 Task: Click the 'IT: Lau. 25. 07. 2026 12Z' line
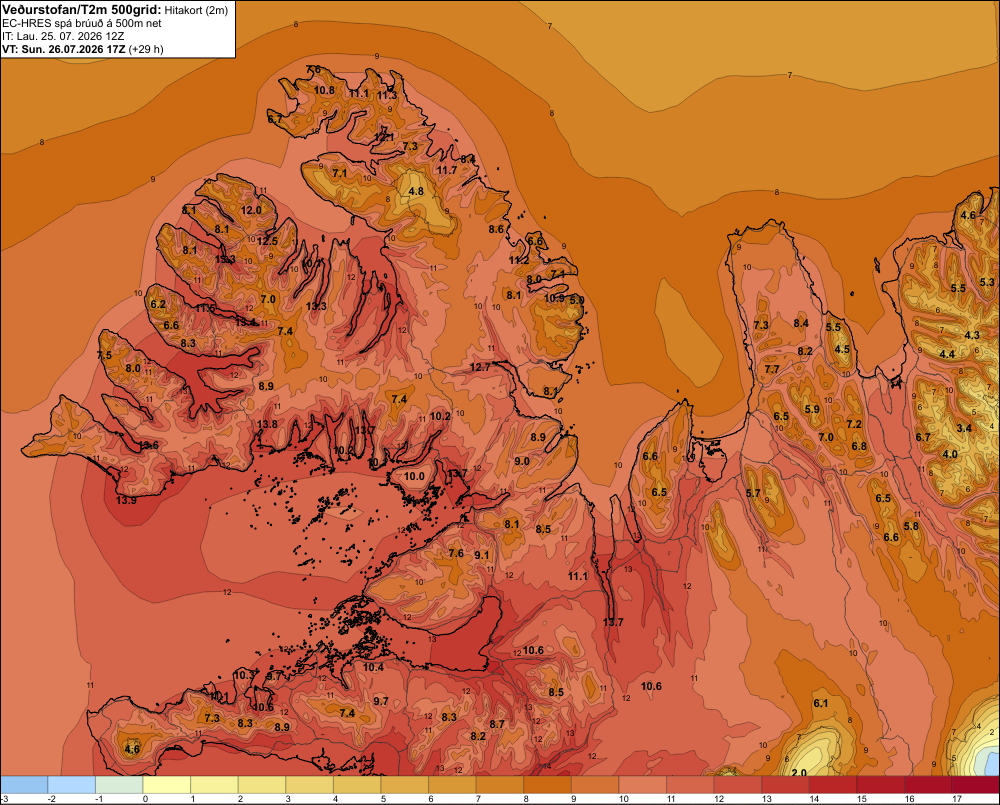63,36
